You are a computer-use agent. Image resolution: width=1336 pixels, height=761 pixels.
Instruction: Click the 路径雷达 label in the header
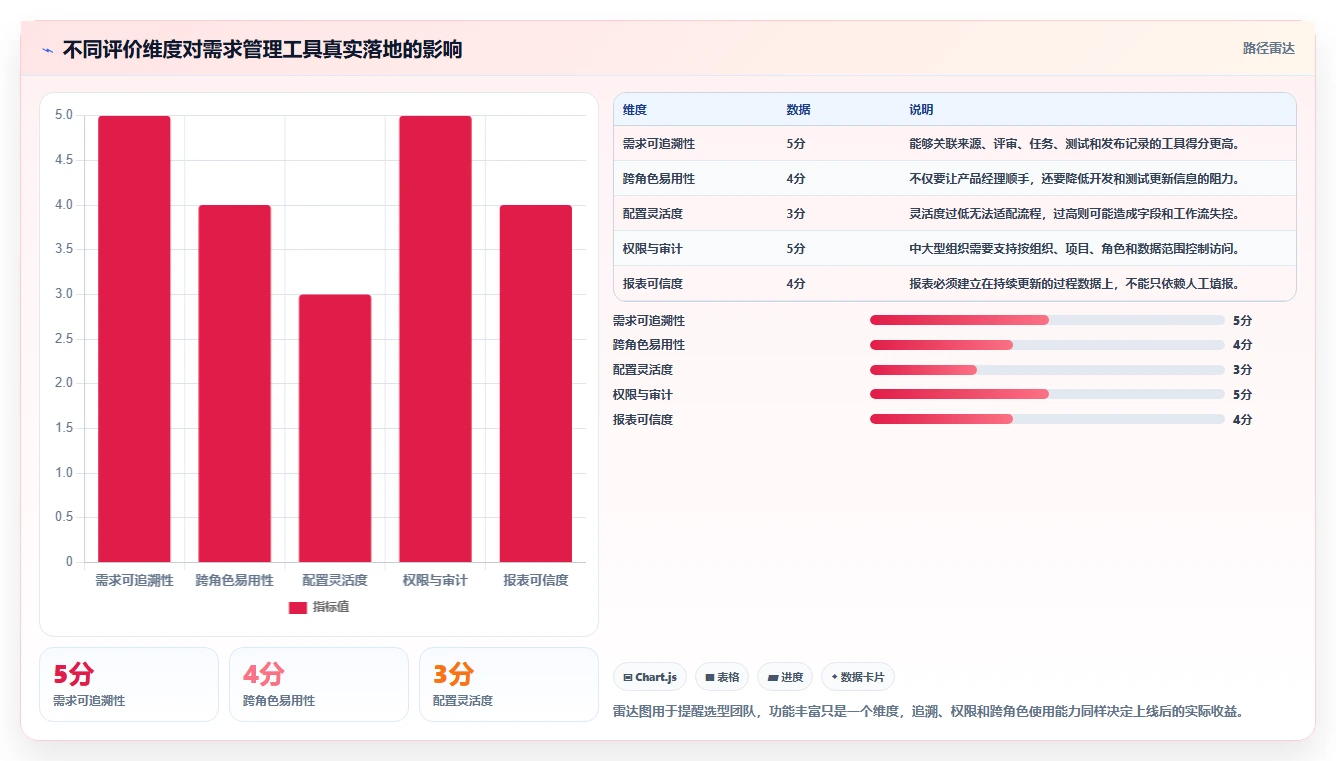pos(1269,48)
